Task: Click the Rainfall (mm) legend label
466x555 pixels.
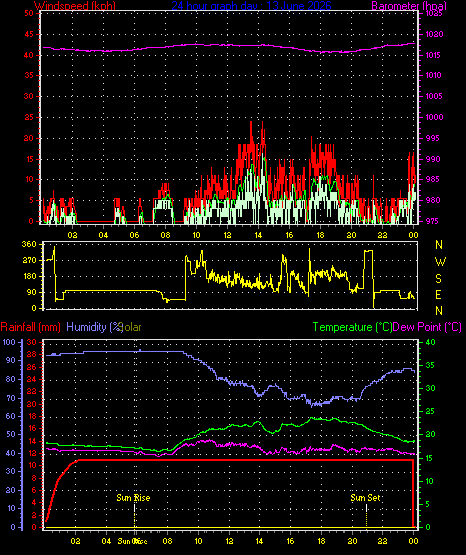Action: click(x=30, y=327)
